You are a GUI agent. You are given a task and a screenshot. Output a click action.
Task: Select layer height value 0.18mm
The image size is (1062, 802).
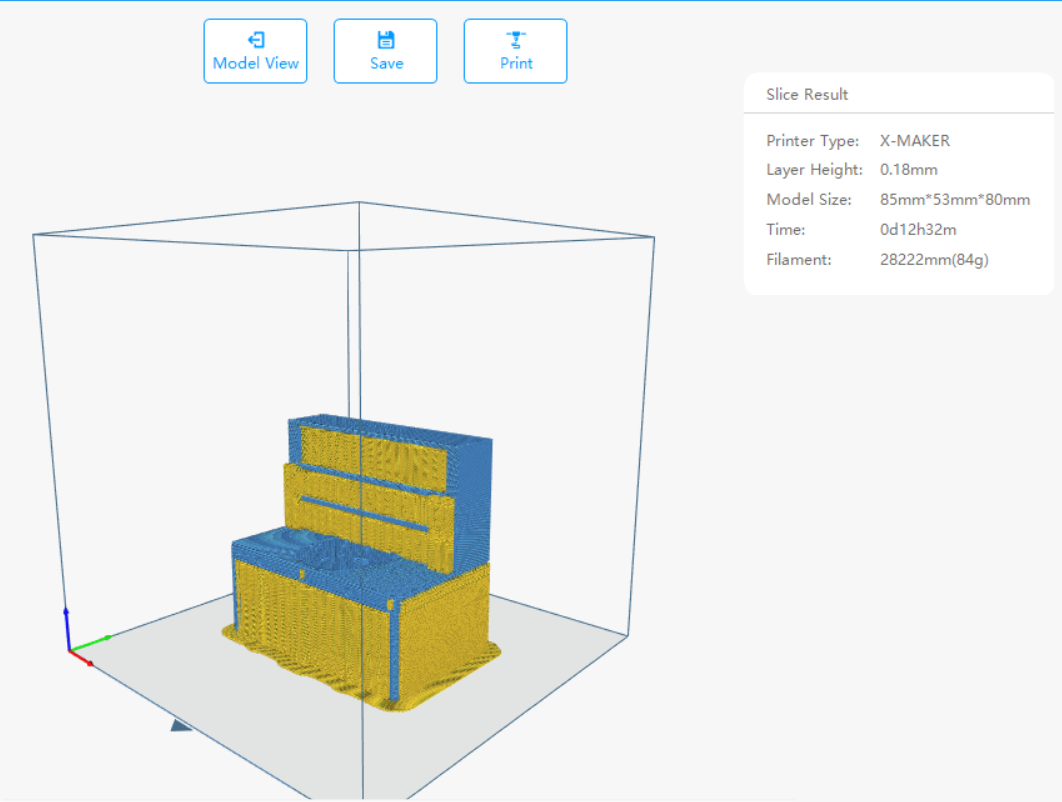point(908,170)
